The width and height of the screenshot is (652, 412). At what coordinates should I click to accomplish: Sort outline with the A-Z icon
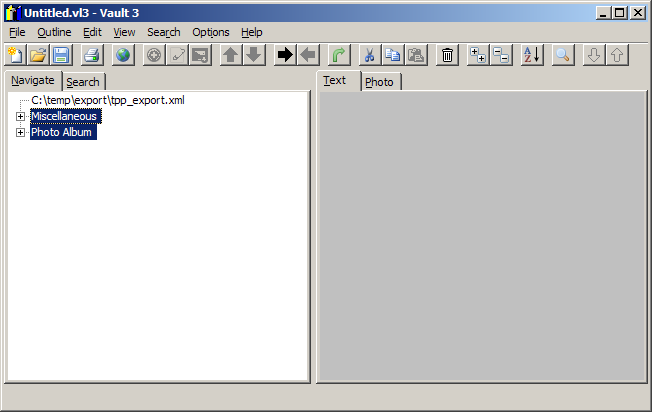tap(532, 55)
